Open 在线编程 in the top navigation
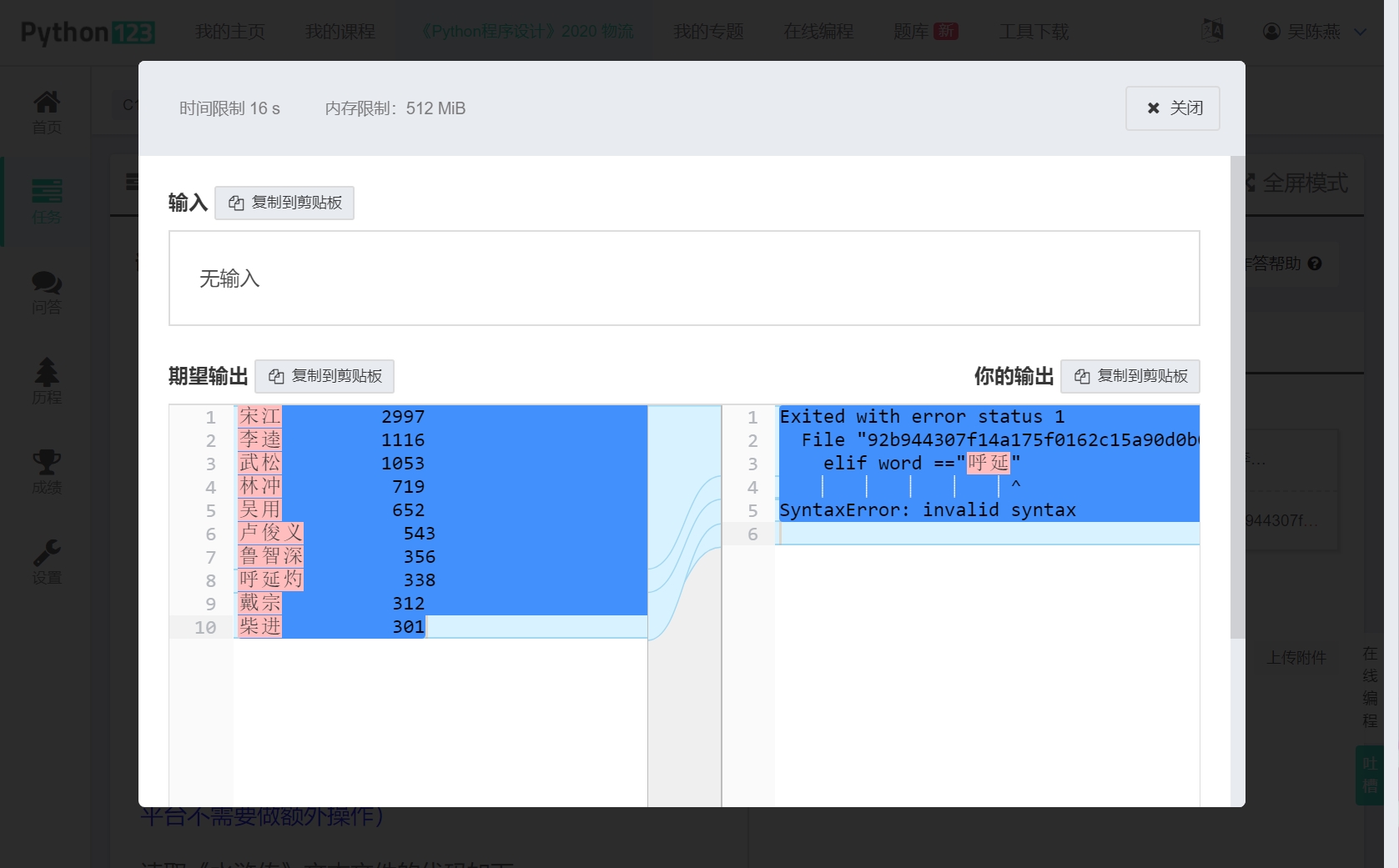Image resolution: width=1399 pixels, height=868 pixels. pyautogui.click(x=818, y=32)
